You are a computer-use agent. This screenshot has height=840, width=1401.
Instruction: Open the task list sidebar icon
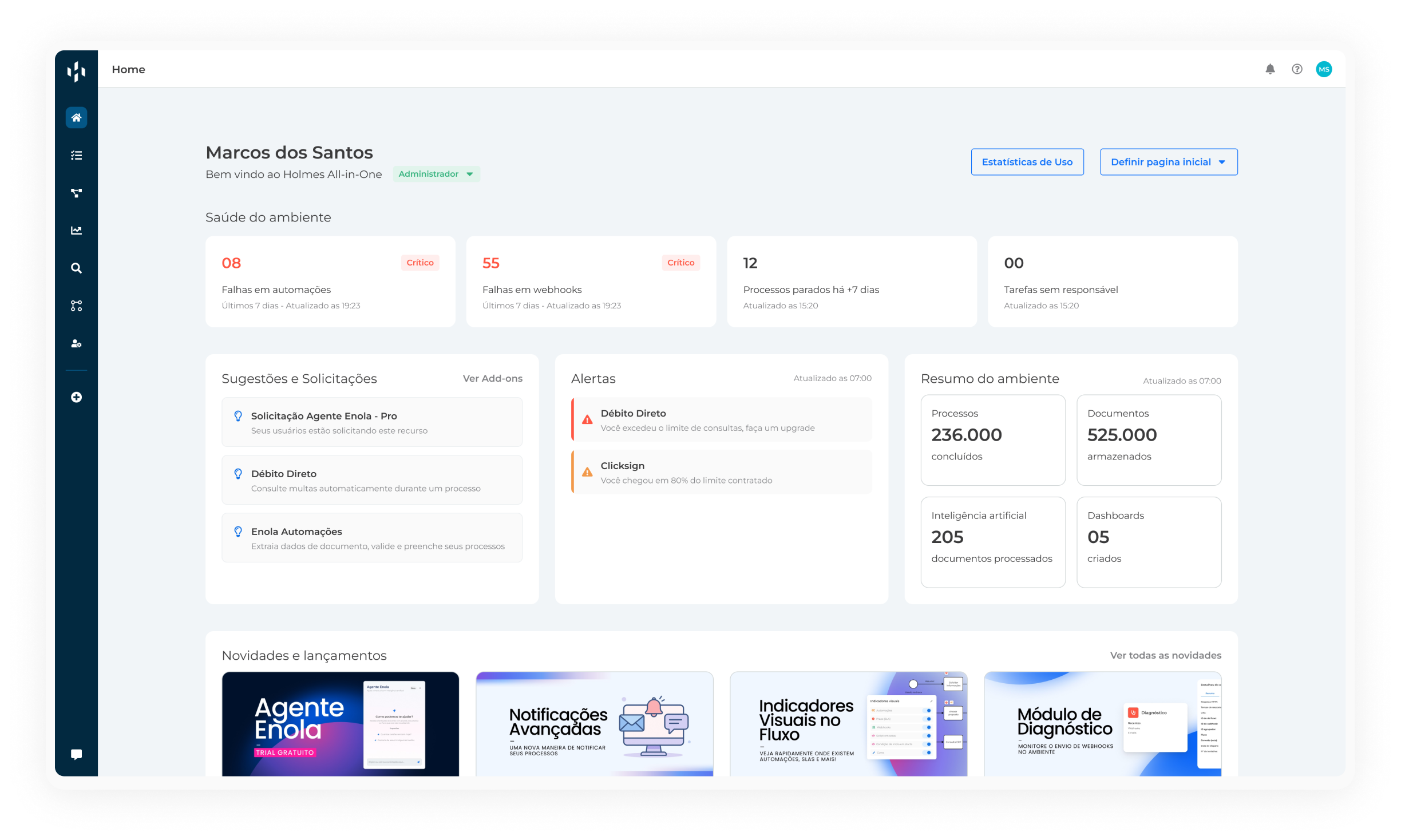(x=76, y=155)
